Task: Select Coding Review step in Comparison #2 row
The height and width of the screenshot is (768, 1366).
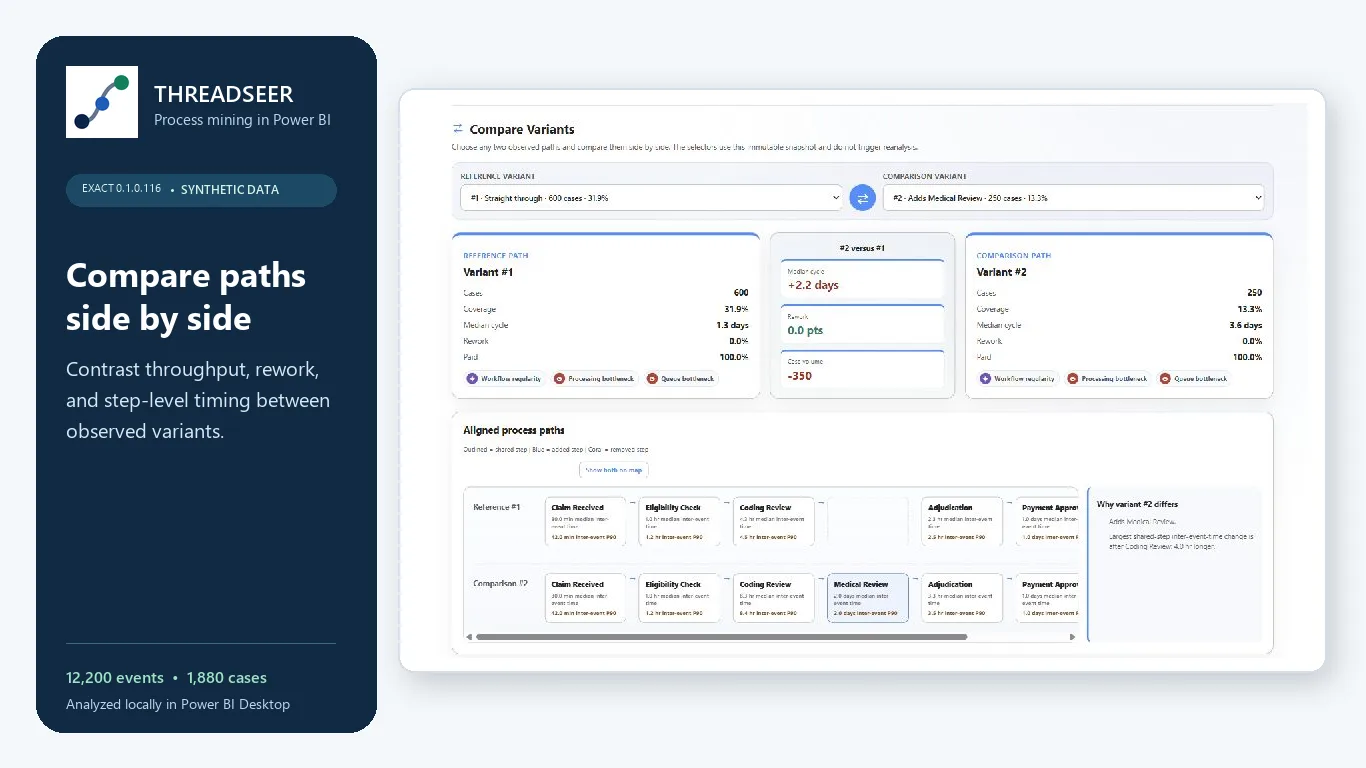Action: pos(773,598)
